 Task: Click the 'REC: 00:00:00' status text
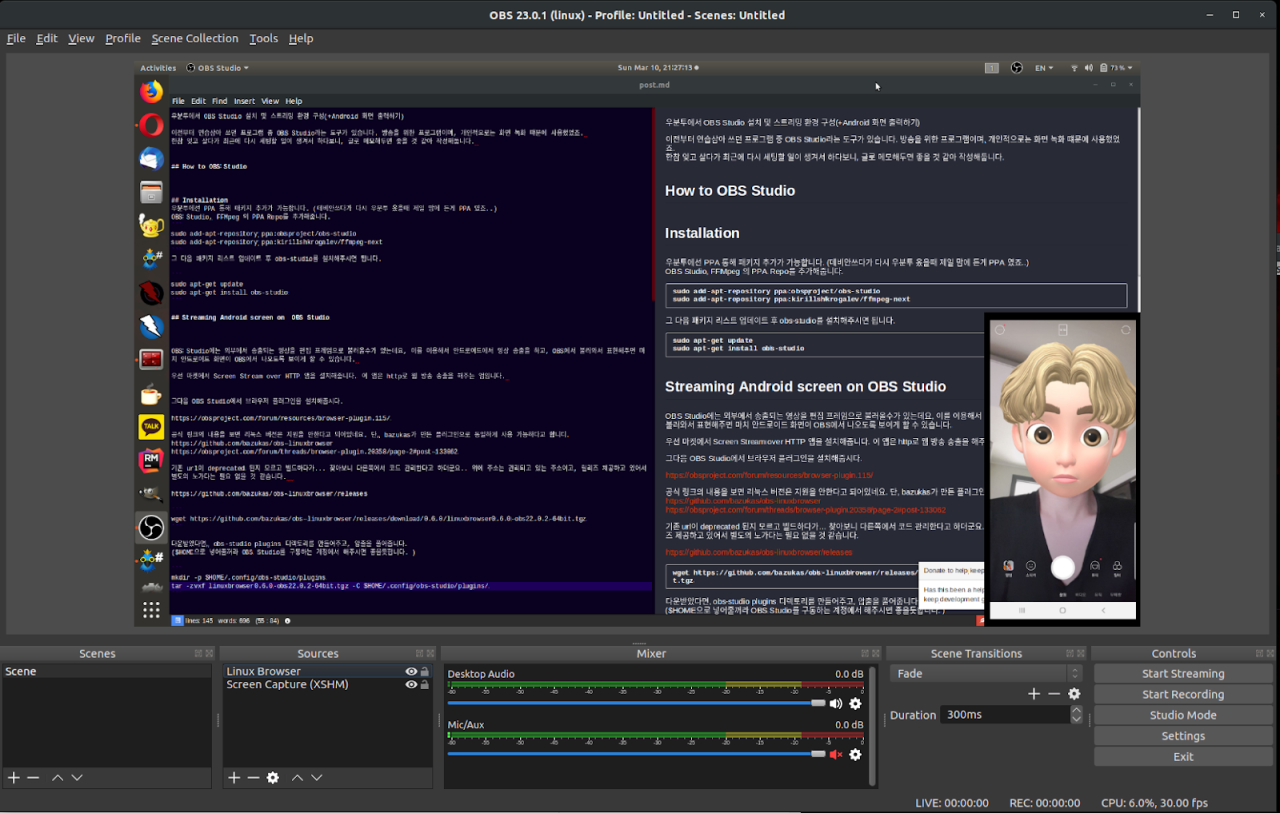click(1044, 803)
